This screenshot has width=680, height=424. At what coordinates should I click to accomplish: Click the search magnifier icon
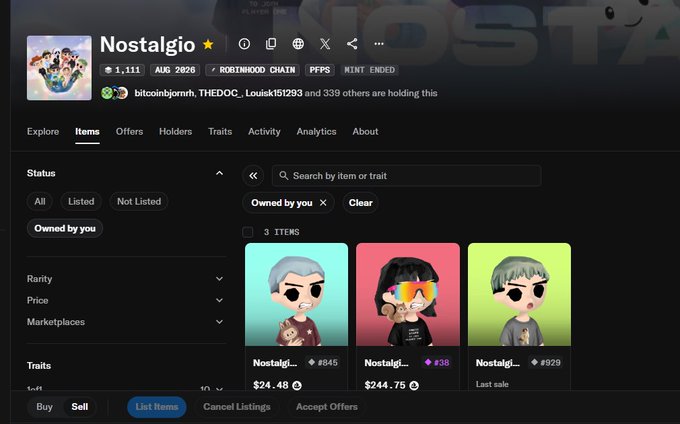pos(284,176)
